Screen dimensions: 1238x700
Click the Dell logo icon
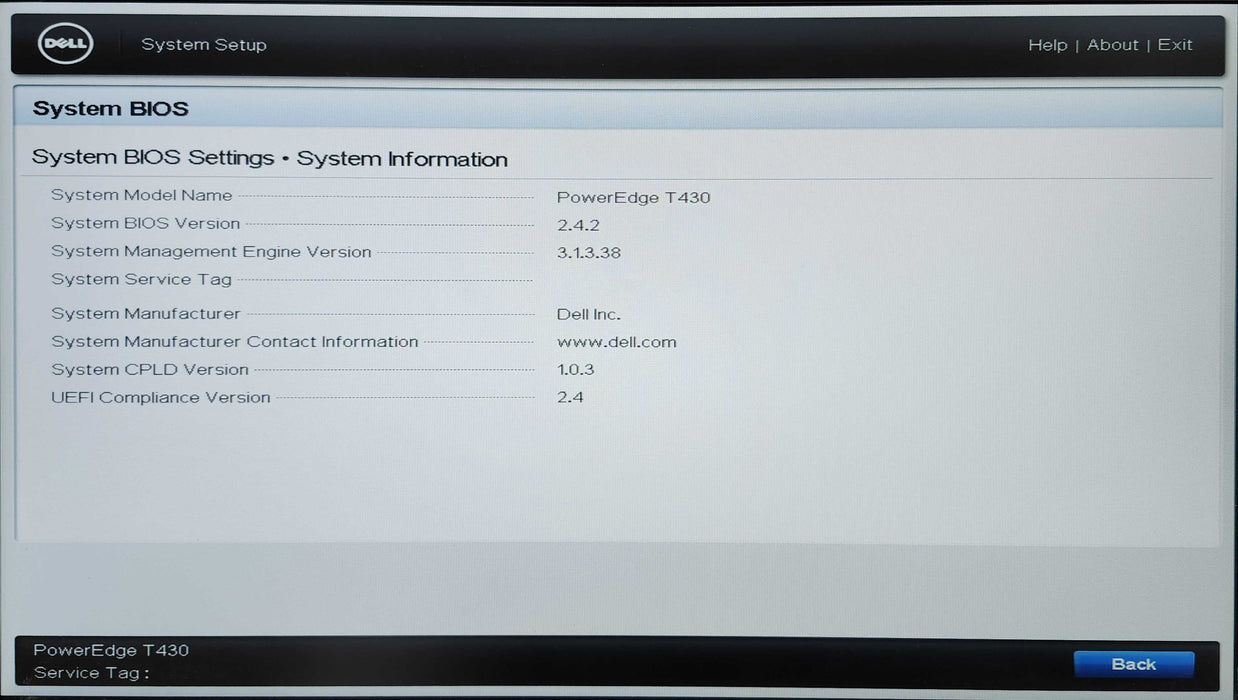[66, 44]
